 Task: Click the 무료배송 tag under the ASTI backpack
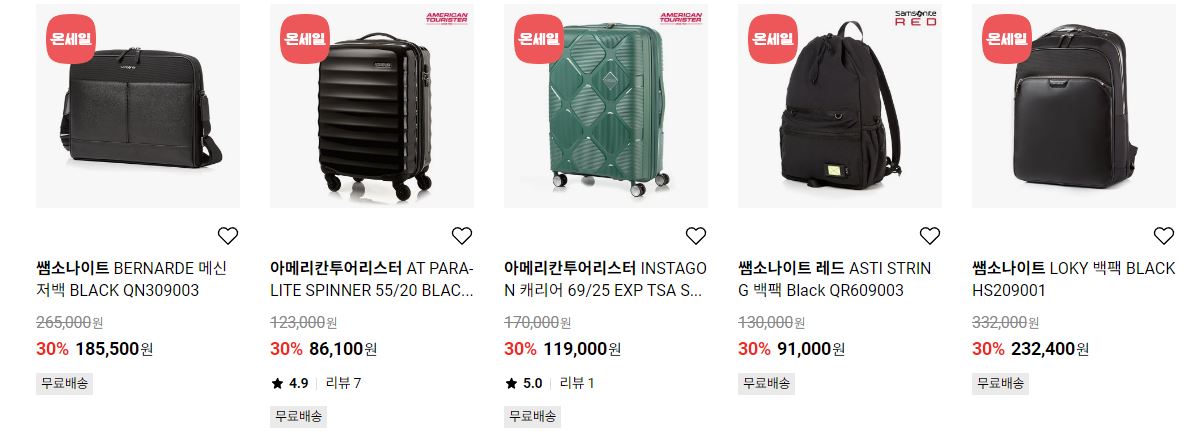tap(766, 383)
